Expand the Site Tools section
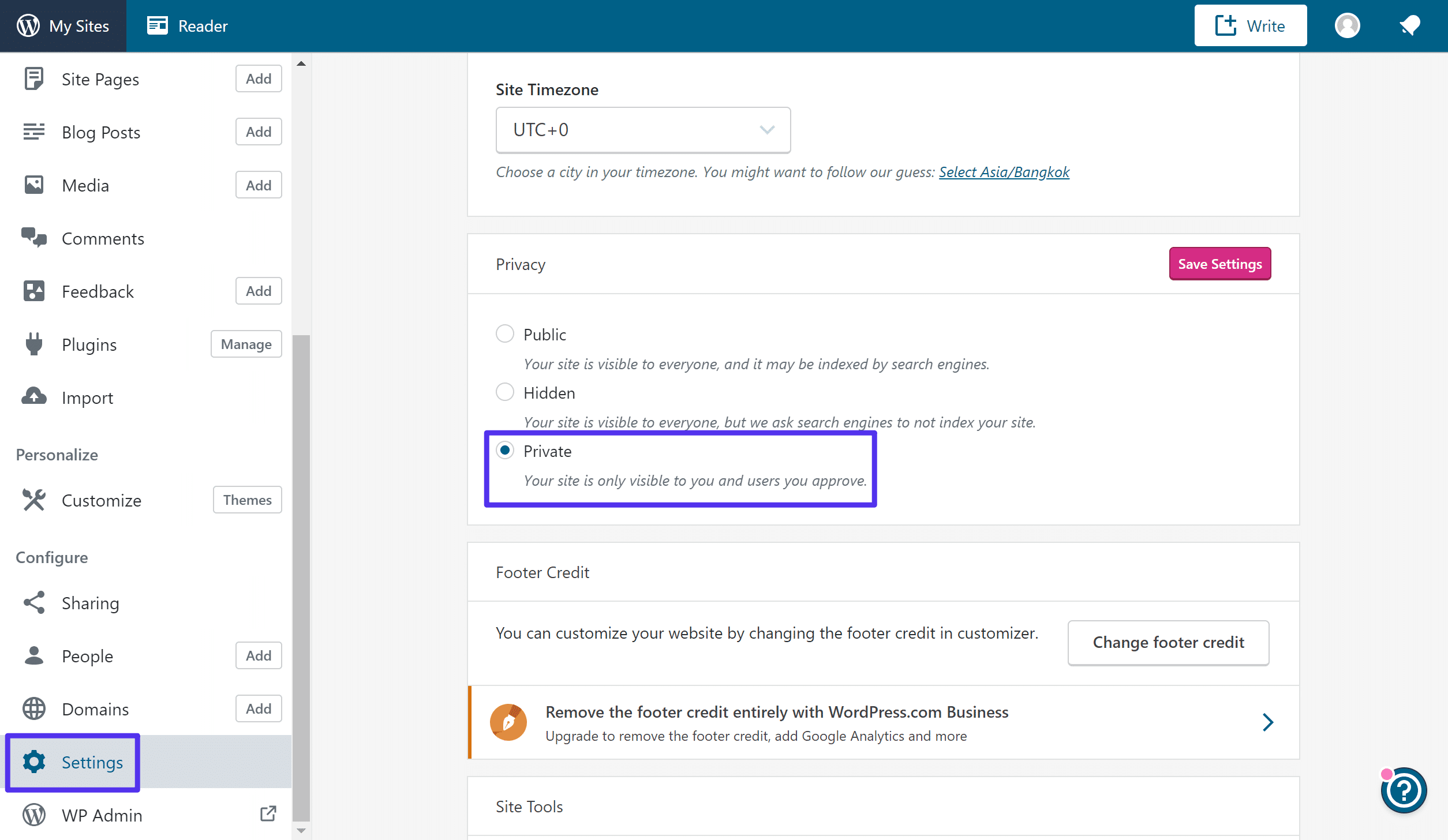This screenshot has width=1448, height=840. [884, 806]
